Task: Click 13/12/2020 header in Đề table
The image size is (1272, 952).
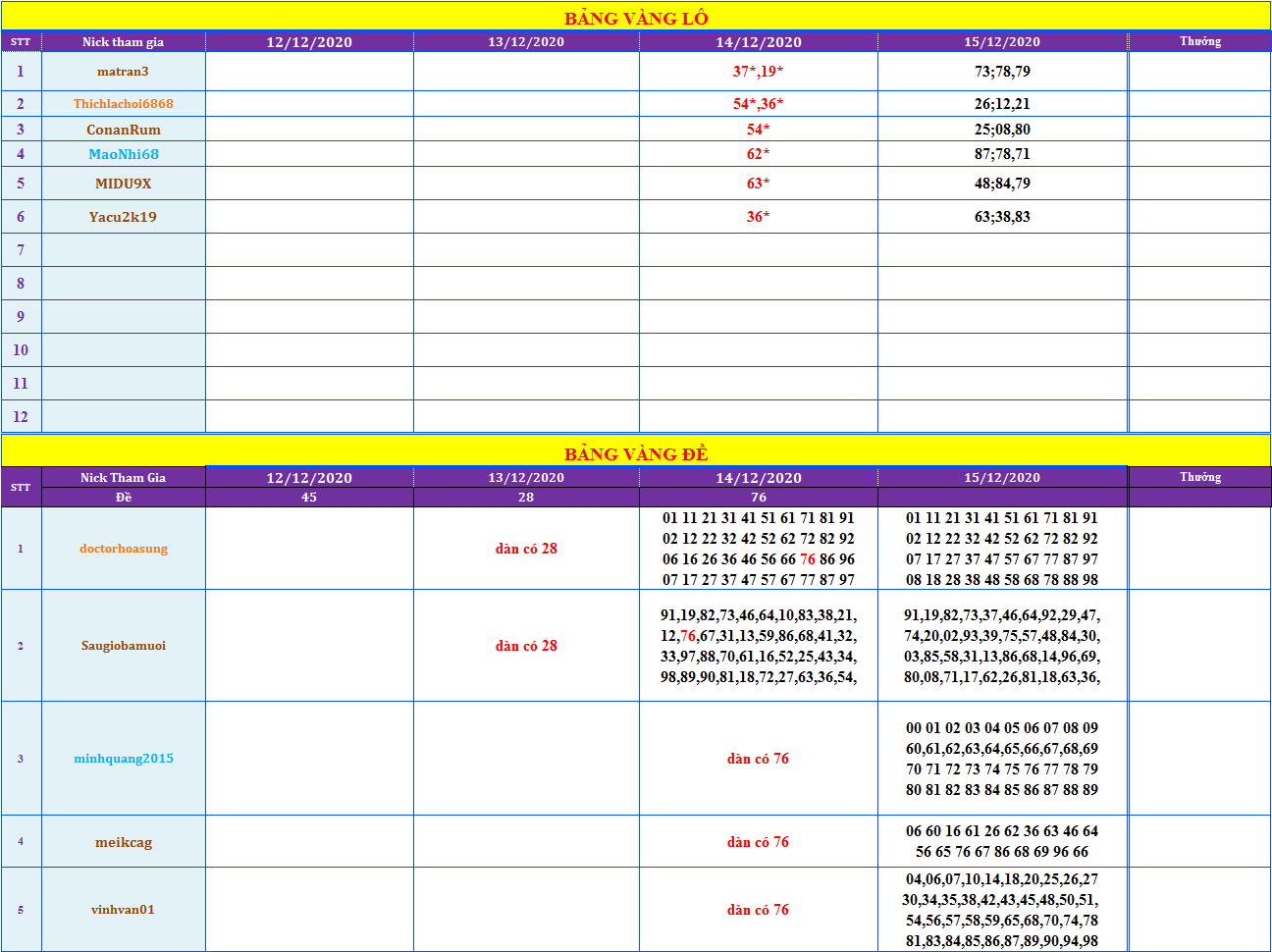Action: coord(526,477)
